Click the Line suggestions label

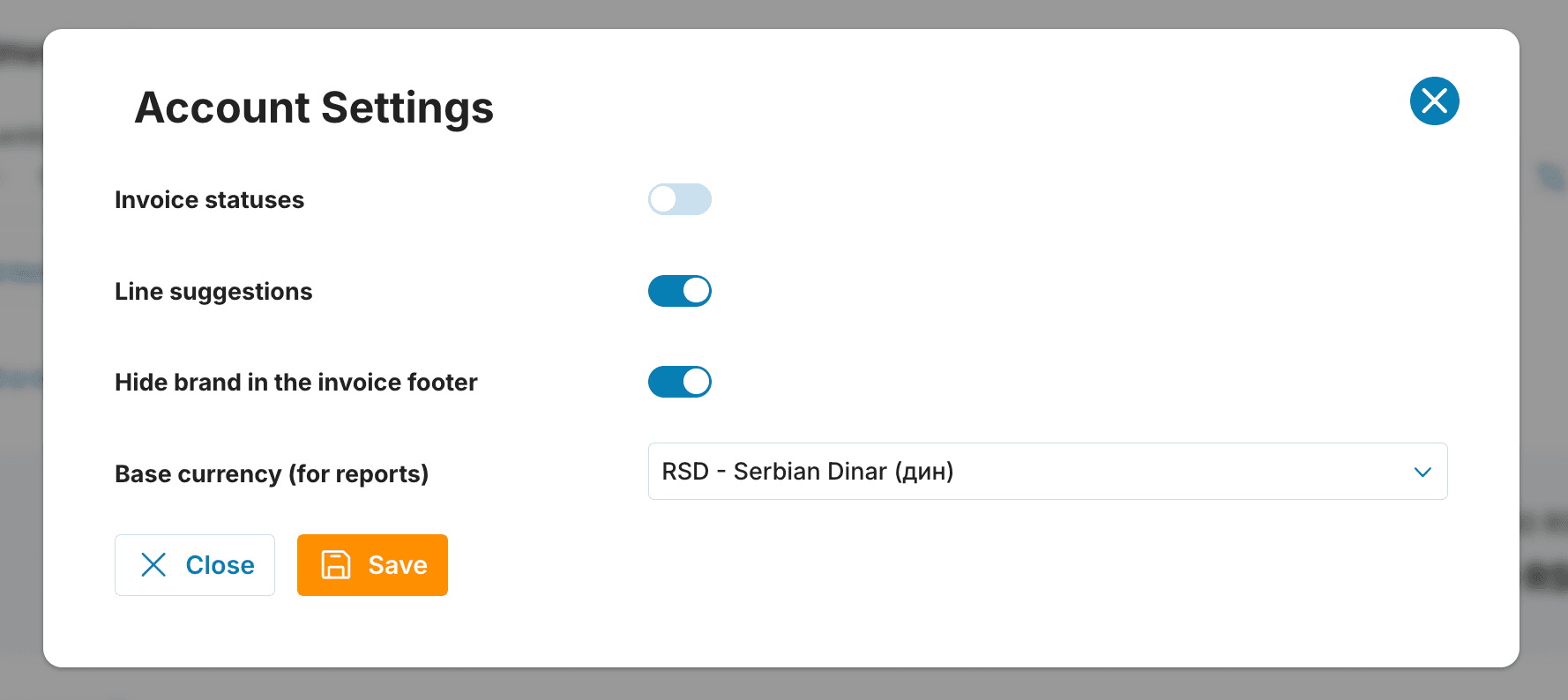(213, 292)
